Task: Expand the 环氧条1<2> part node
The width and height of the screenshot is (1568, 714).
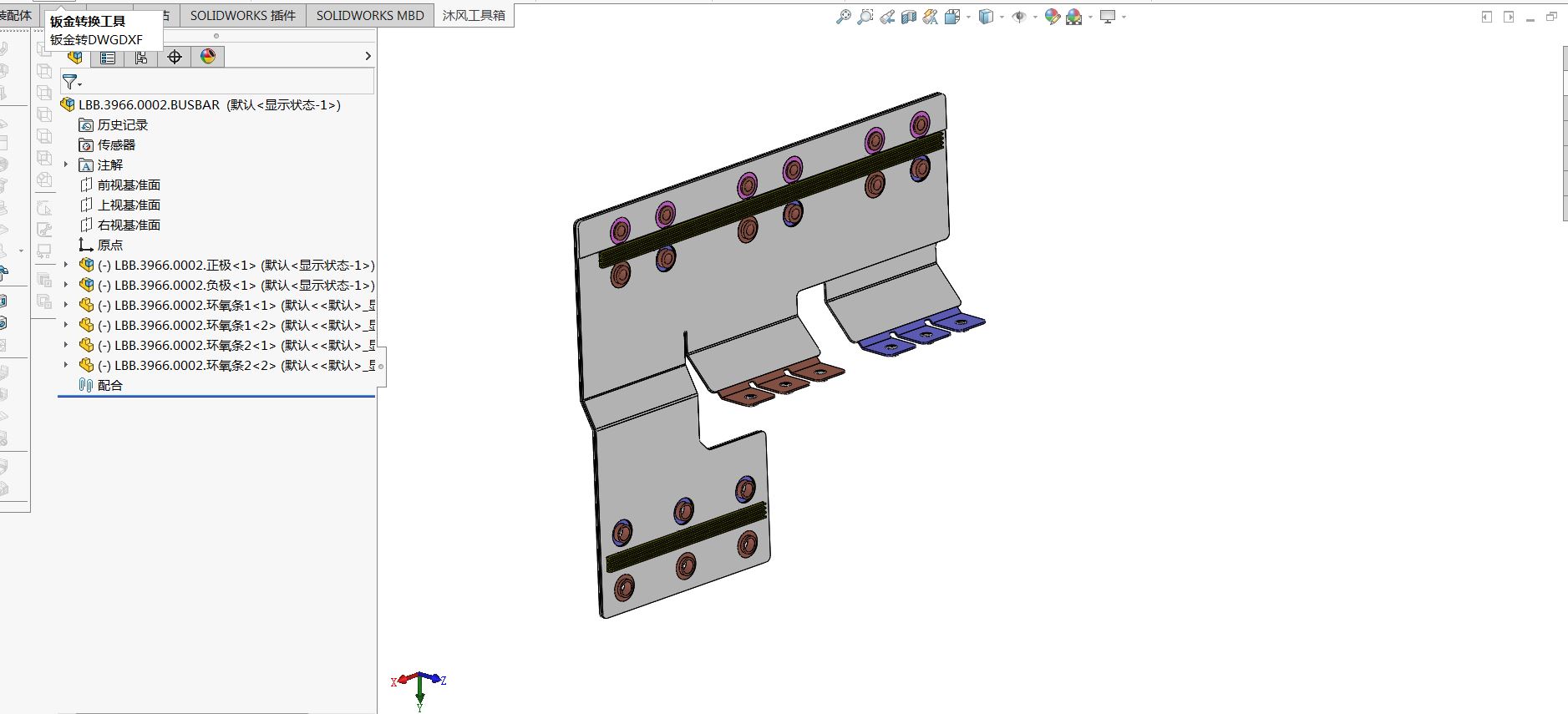Action: 66,325
